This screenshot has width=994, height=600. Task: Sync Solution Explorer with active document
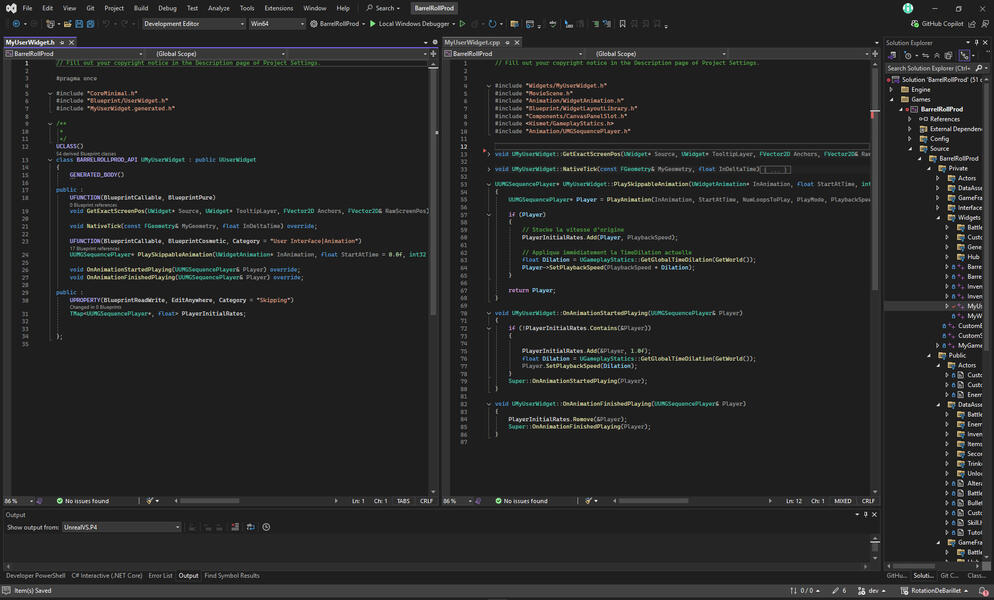tap(926, 56)
